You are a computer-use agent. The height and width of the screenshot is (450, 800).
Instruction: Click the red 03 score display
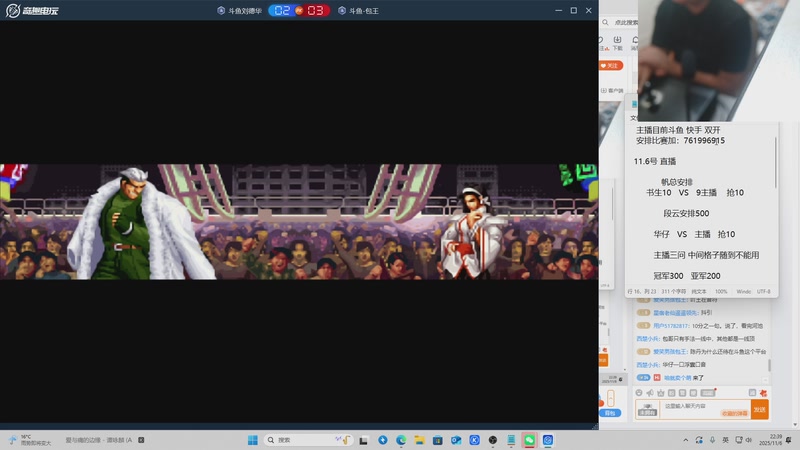(315, 10)
